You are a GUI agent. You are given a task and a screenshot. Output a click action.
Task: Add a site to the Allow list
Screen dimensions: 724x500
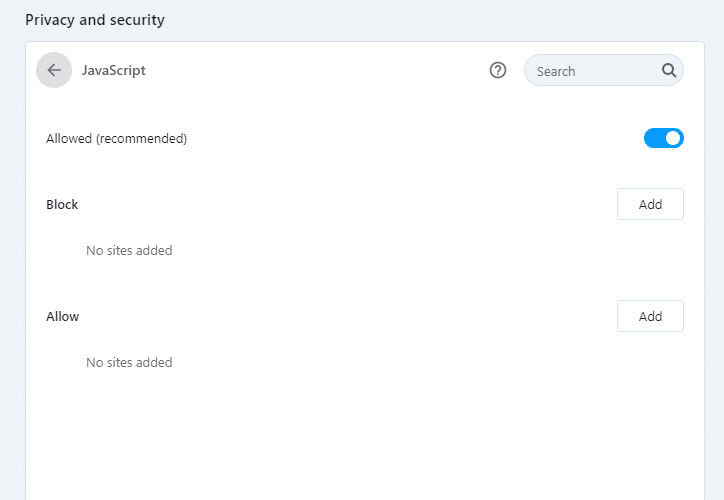coord(650,316)
